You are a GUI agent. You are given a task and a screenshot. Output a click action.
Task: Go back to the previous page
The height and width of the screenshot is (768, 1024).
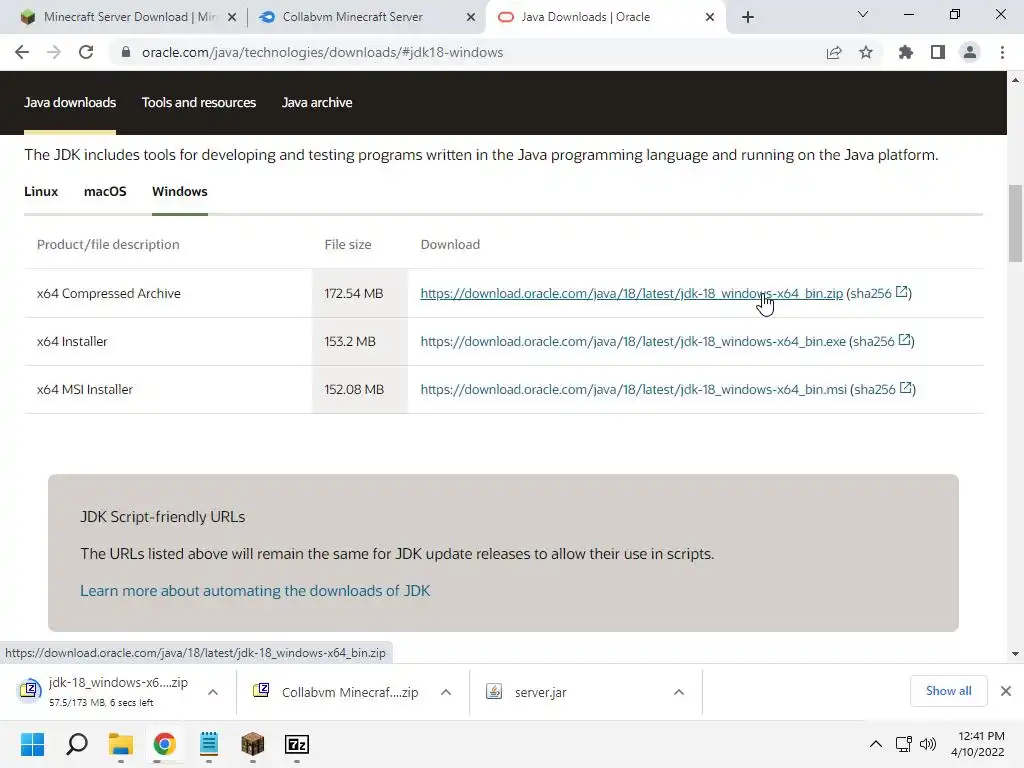coord(22,52)
